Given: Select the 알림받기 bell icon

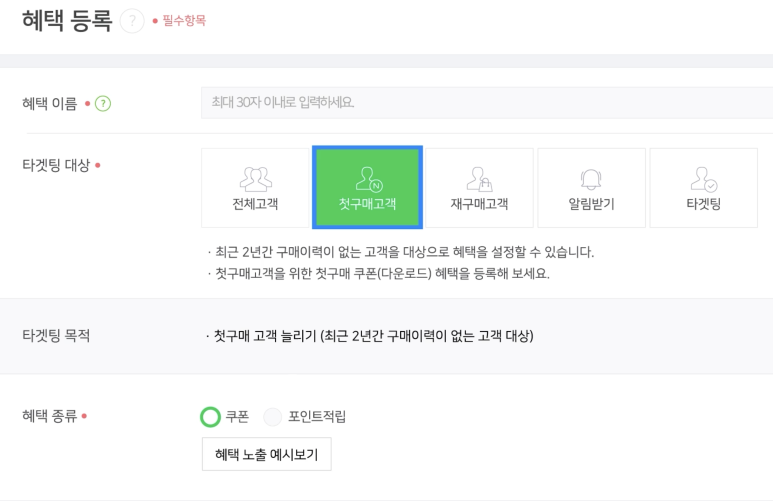Looking at the screenshot, I should pos(591,179).
